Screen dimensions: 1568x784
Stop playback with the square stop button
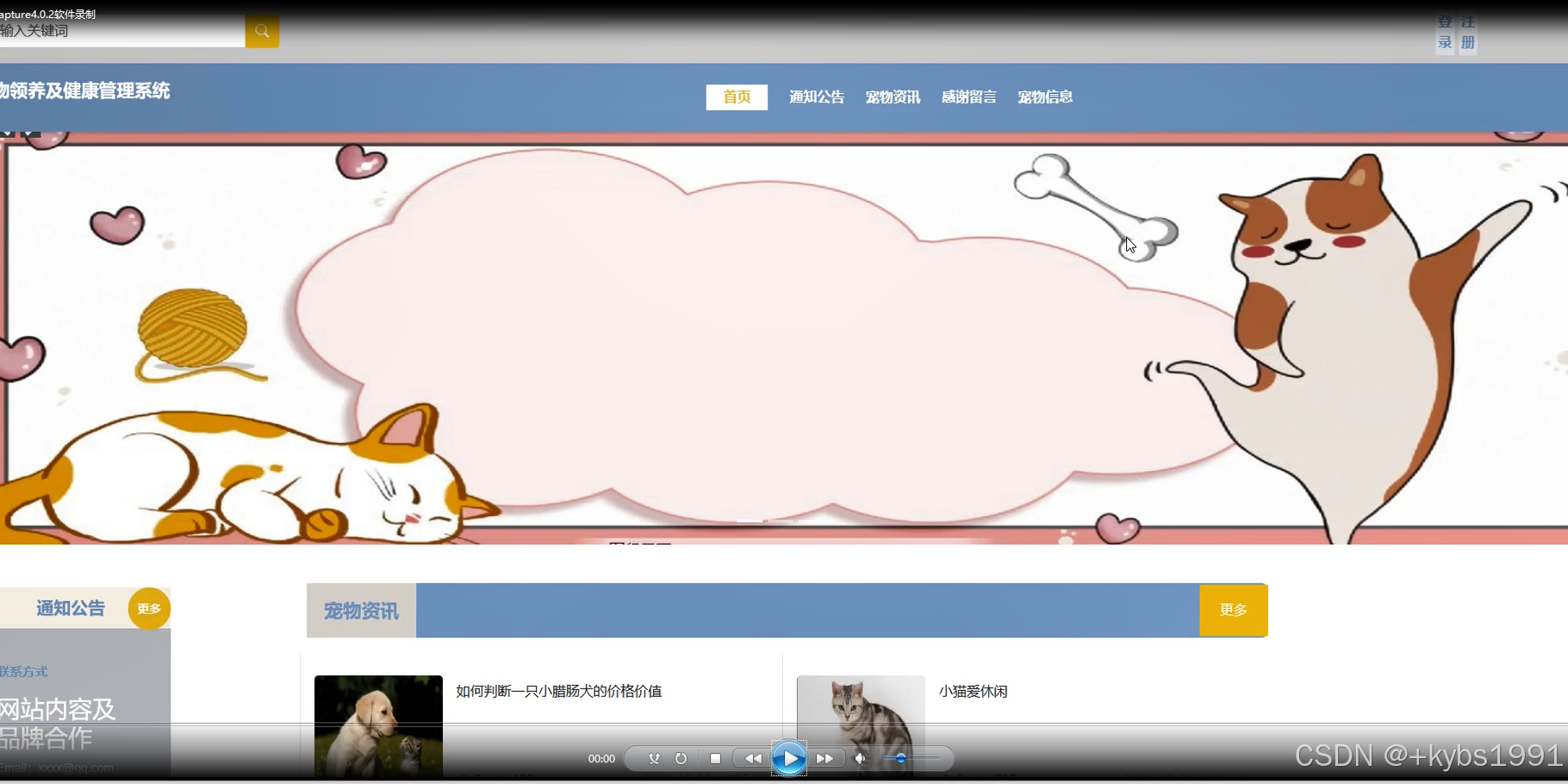715,759
